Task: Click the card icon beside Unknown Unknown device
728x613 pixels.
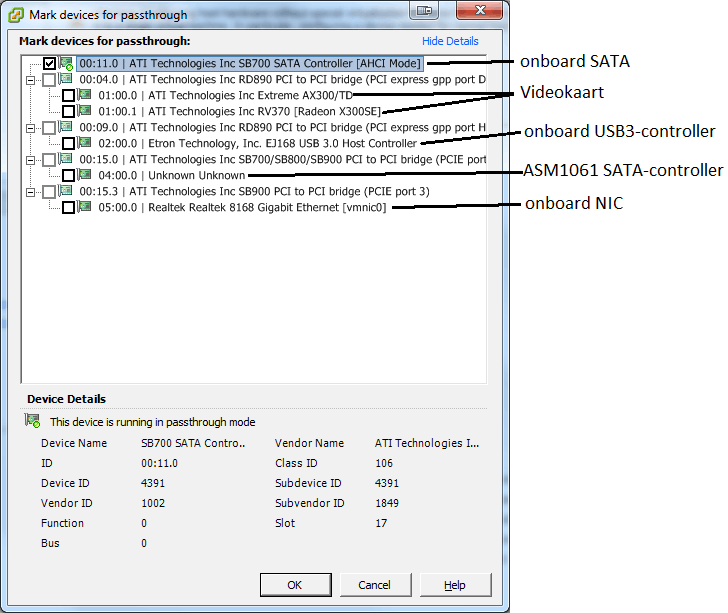Action: [x=84, y=175]
